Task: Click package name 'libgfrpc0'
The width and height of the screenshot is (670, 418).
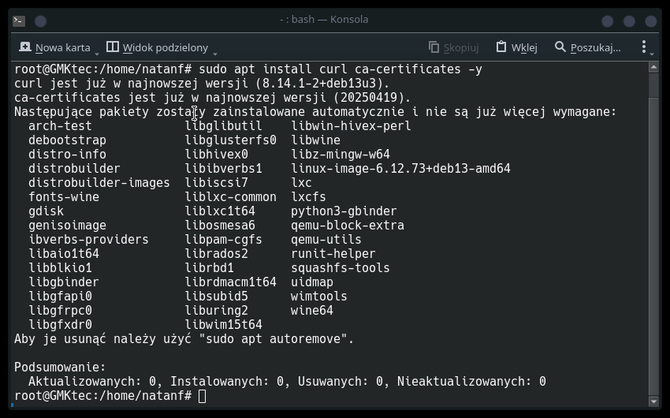Action: (60, 310)
